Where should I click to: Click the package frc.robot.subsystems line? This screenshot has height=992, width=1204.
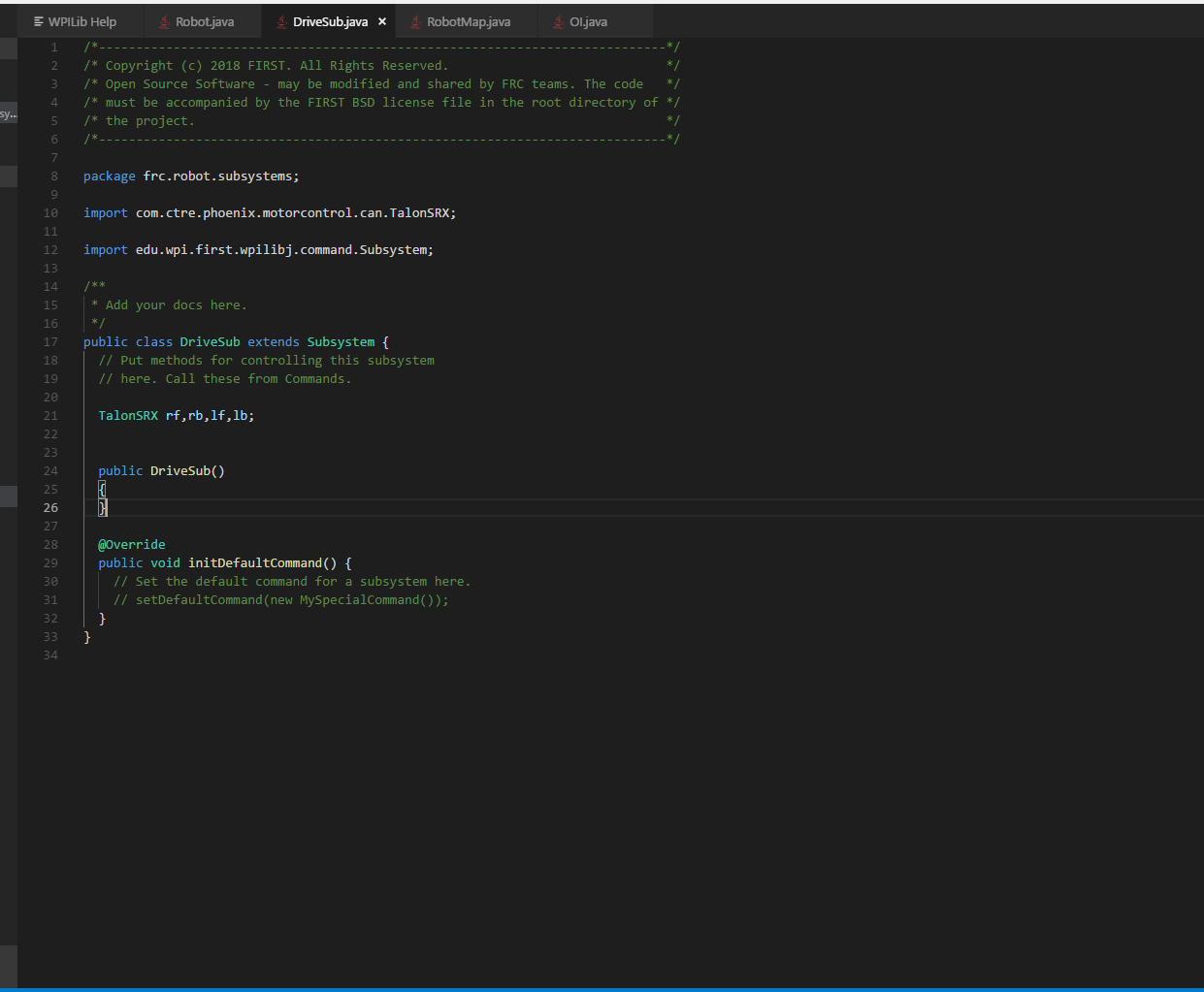tap(191, 176)
